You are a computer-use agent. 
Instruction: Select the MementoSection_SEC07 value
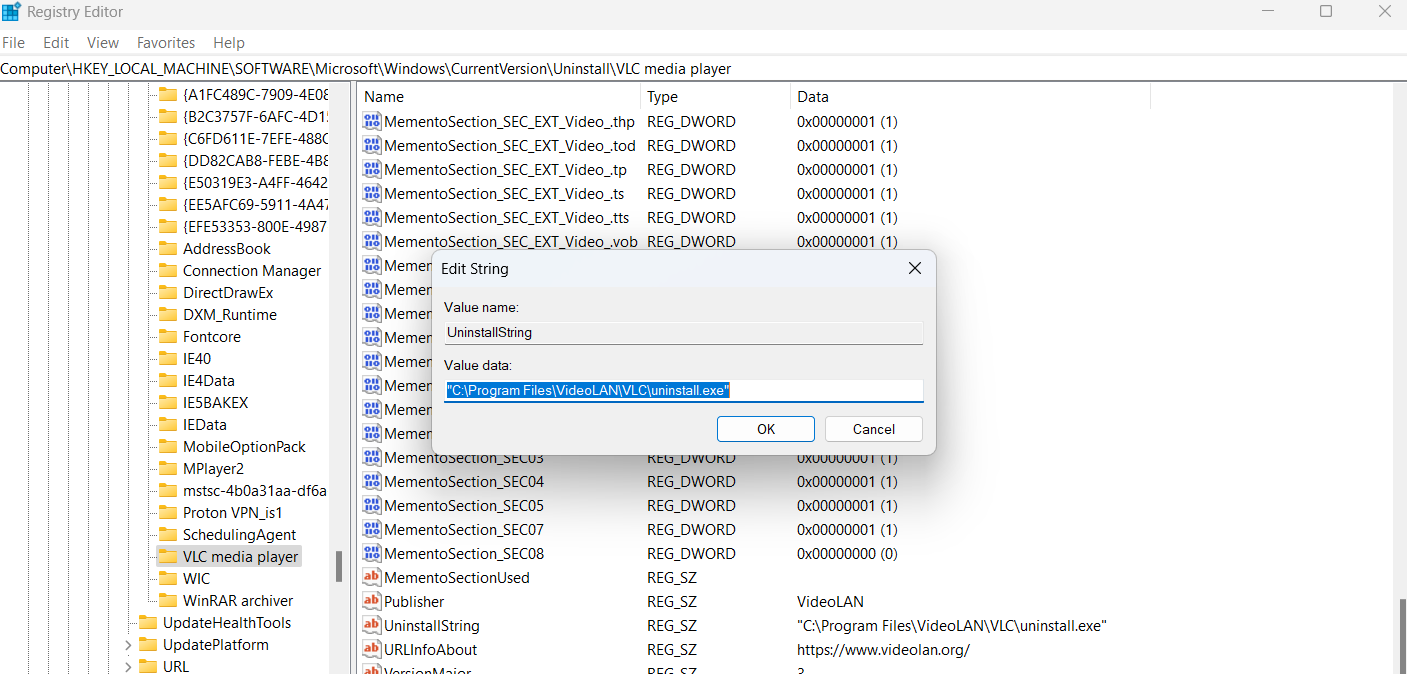pyautogui.click(x=464, y=530)
